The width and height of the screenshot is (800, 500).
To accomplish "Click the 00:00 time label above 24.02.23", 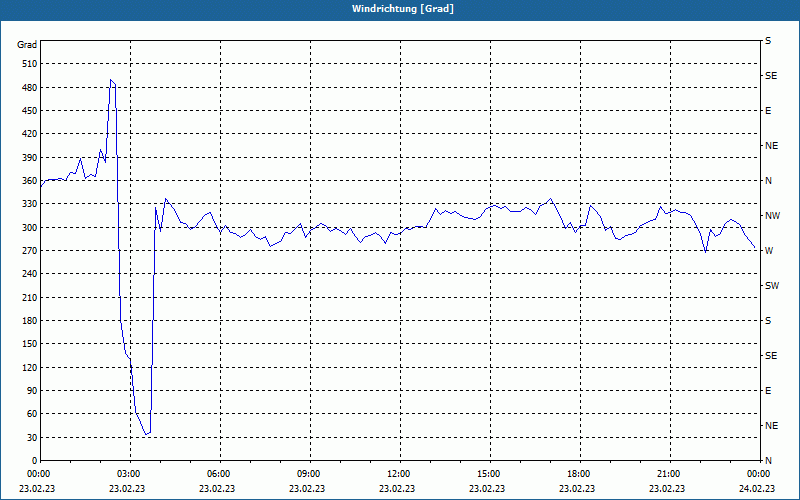I will pyautogui.click(x=757, y=474).
